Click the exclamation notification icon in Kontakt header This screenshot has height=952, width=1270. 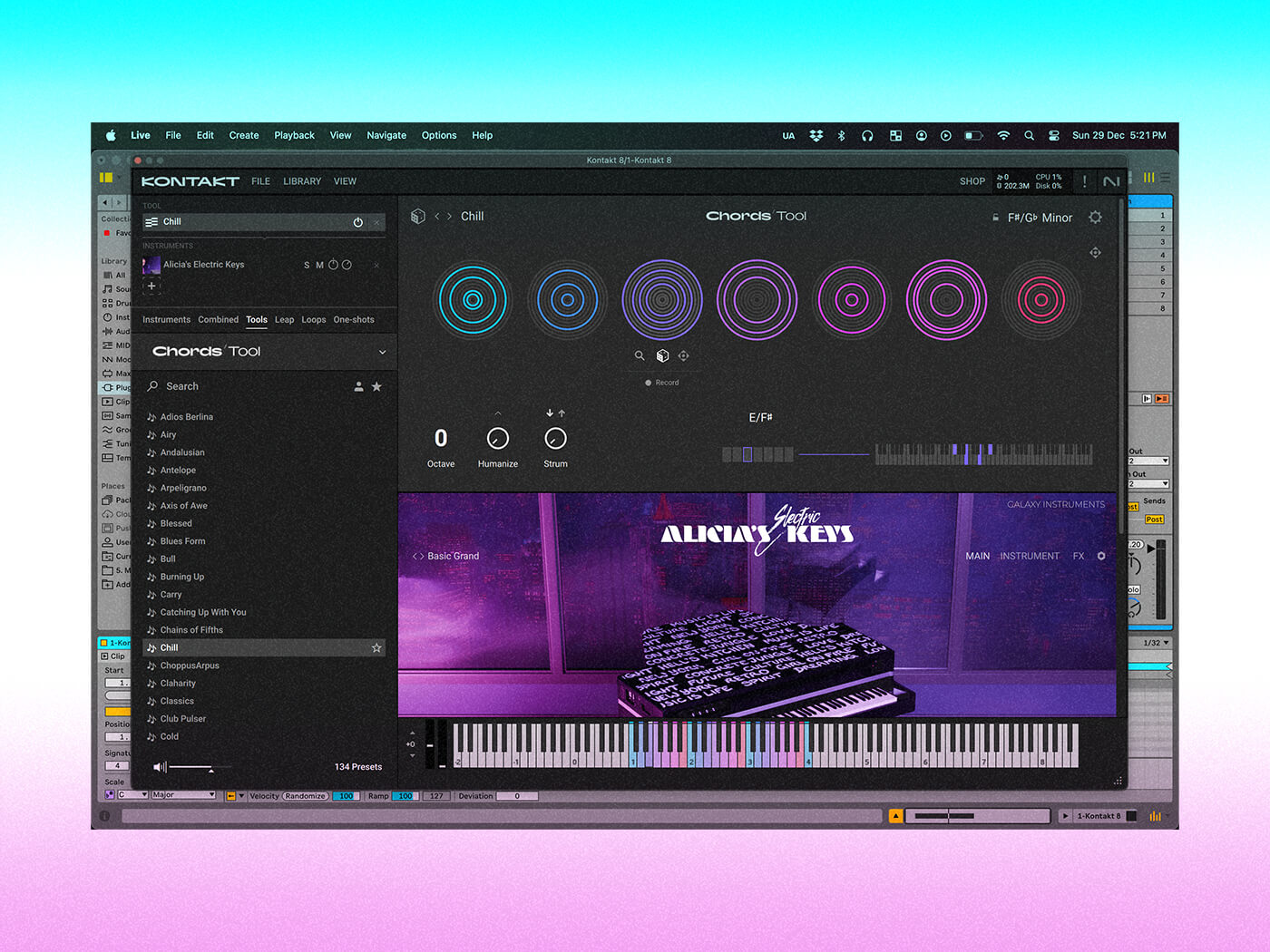point(1084,181)
